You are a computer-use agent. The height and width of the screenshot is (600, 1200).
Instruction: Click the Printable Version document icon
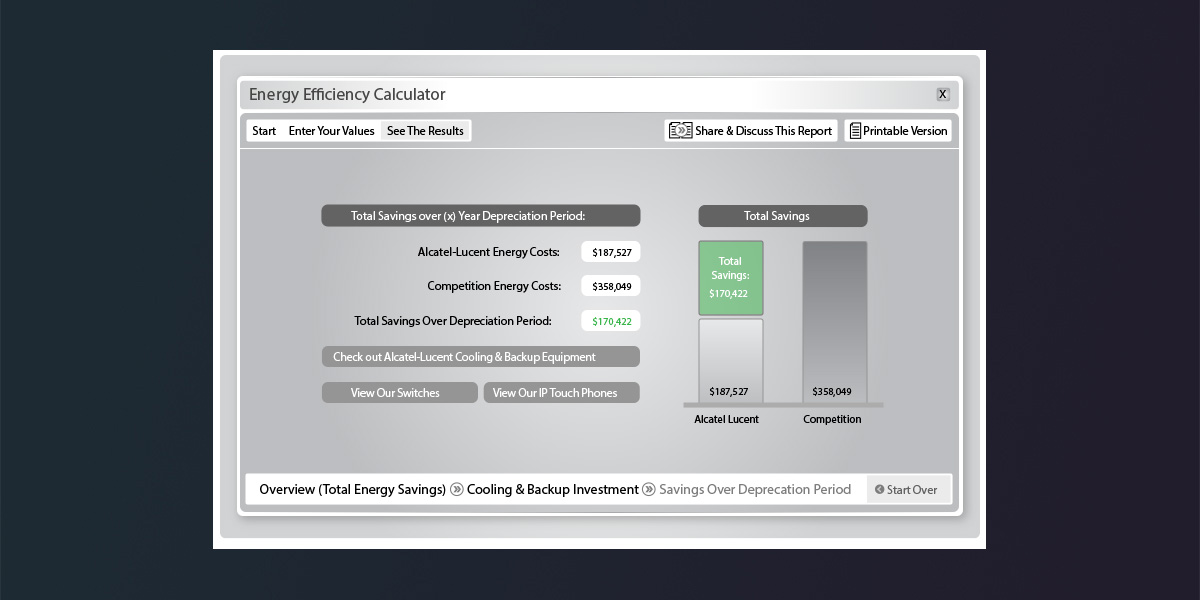(855, 131)
